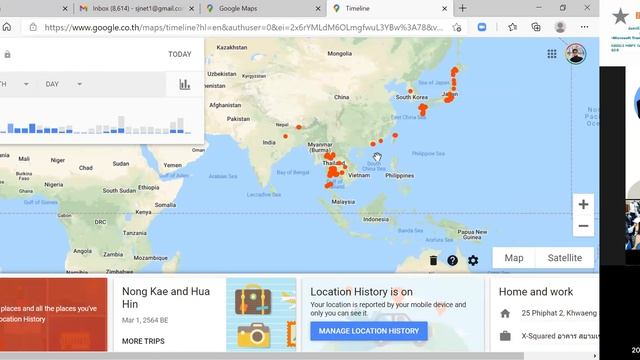The image size is (640, 360).
Task: Click the lock icon in timeline panel
Action: tap(7, 54)
